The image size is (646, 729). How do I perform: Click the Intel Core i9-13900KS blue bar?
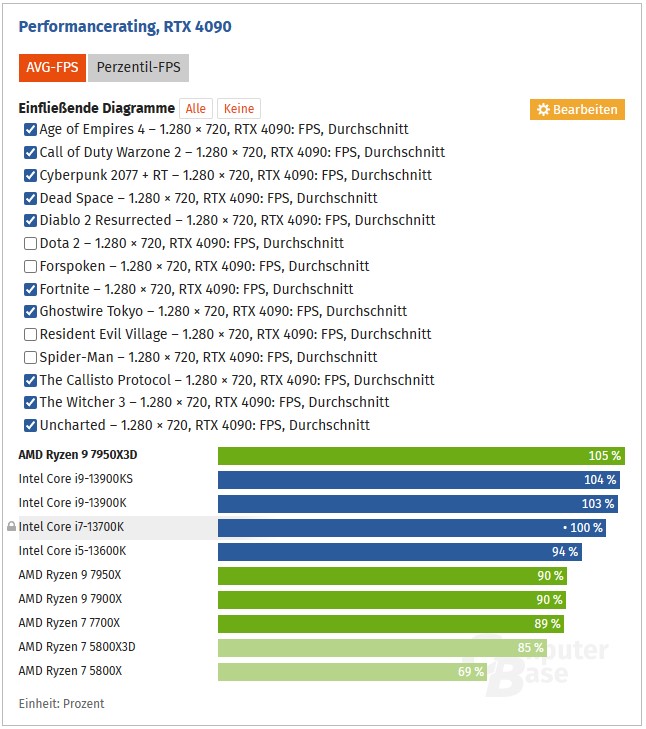(x=419, y=480)
